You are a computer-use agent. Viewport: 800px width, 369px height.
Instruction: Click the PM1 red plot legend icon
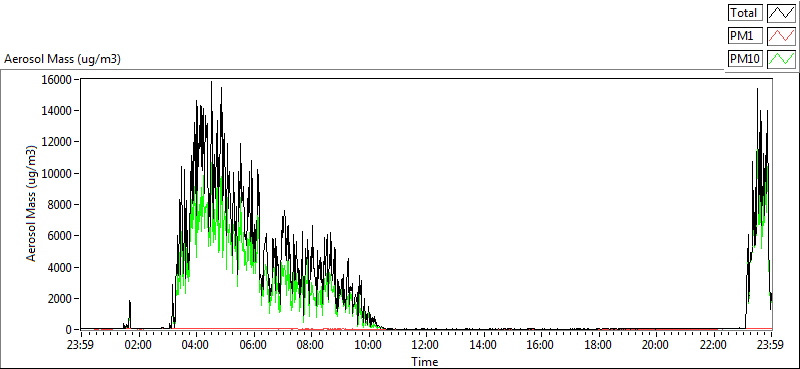pos(782,36)
